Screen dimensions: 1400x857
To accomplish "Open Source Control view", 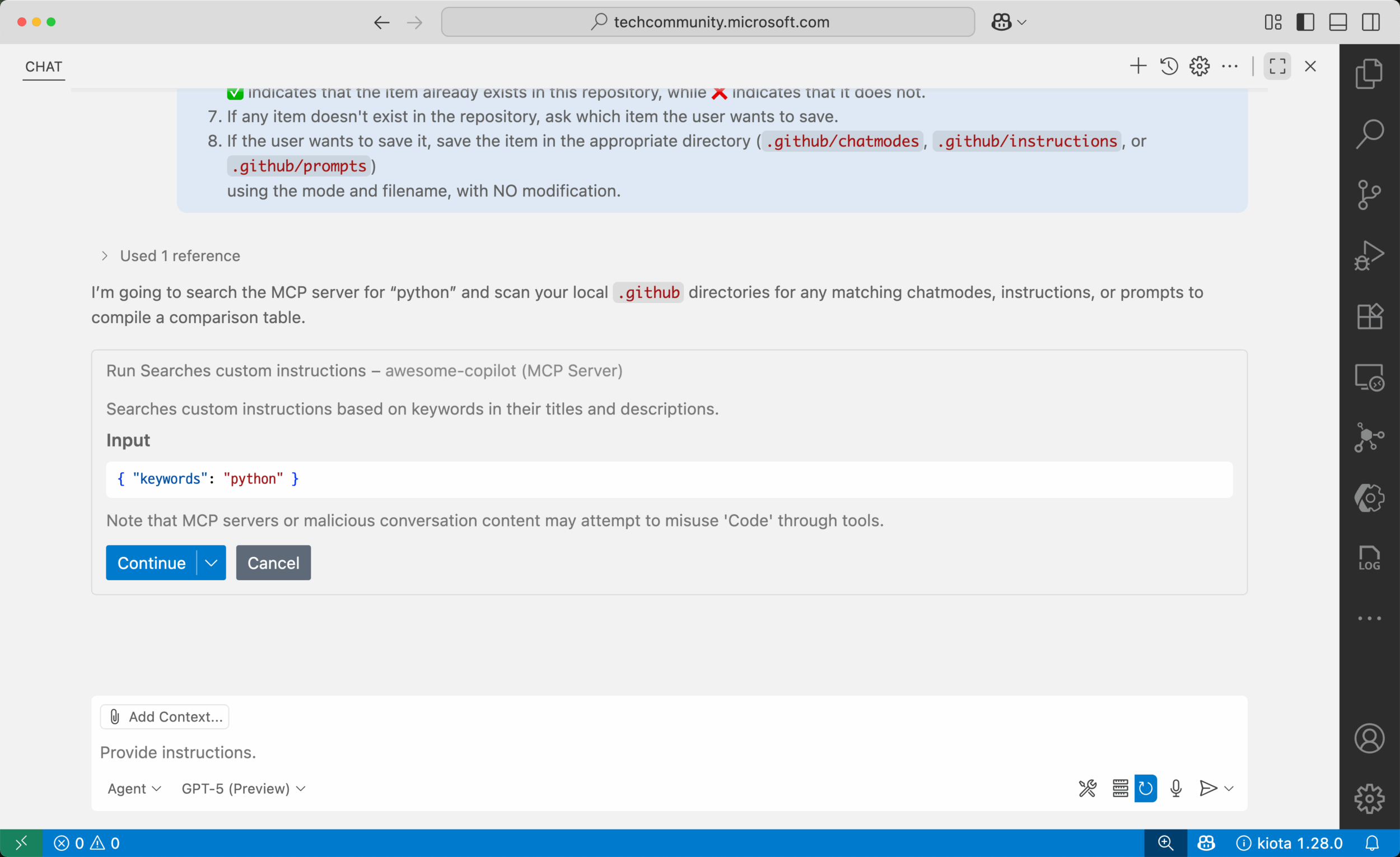I will pos(1369,195).
